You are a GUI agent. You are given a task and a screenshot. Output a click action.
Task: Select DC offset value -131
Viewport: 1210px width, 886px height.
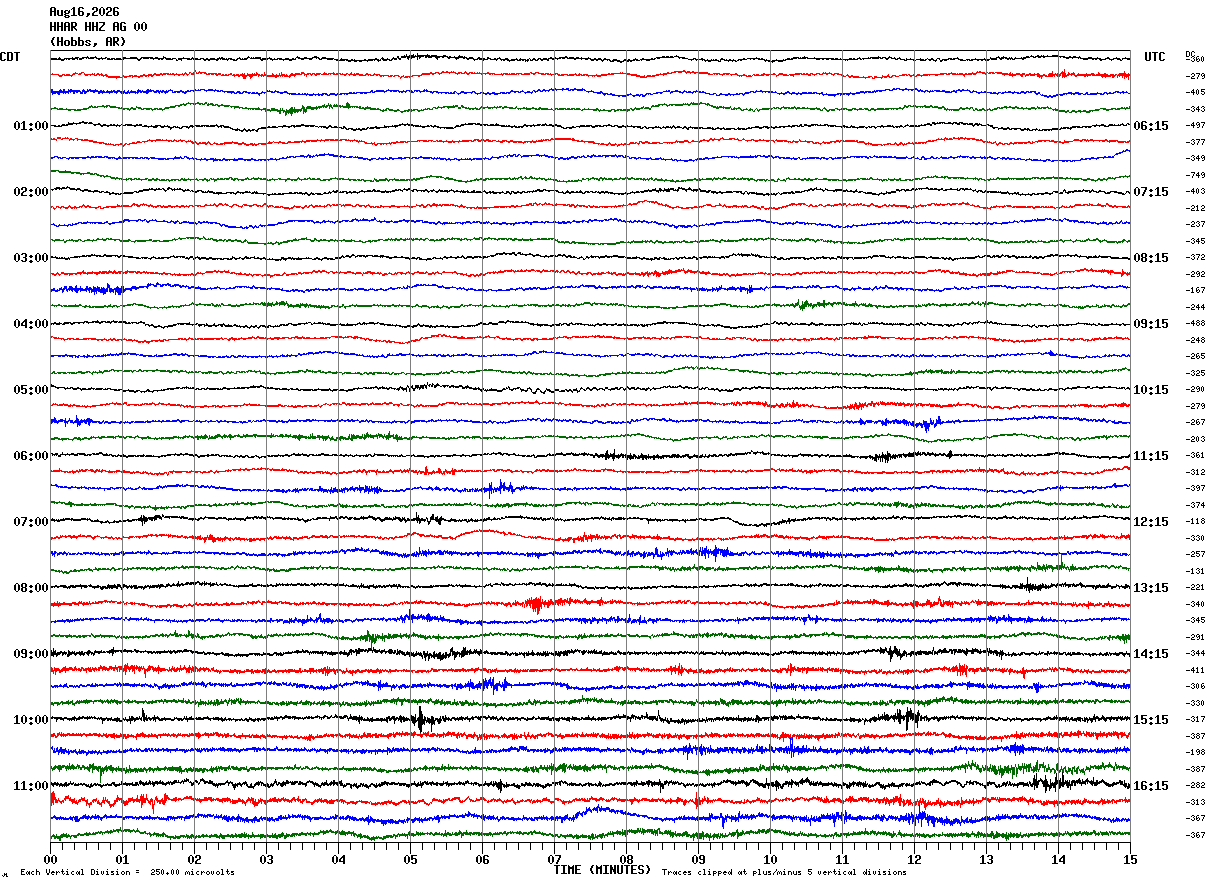coord(1195,571)
